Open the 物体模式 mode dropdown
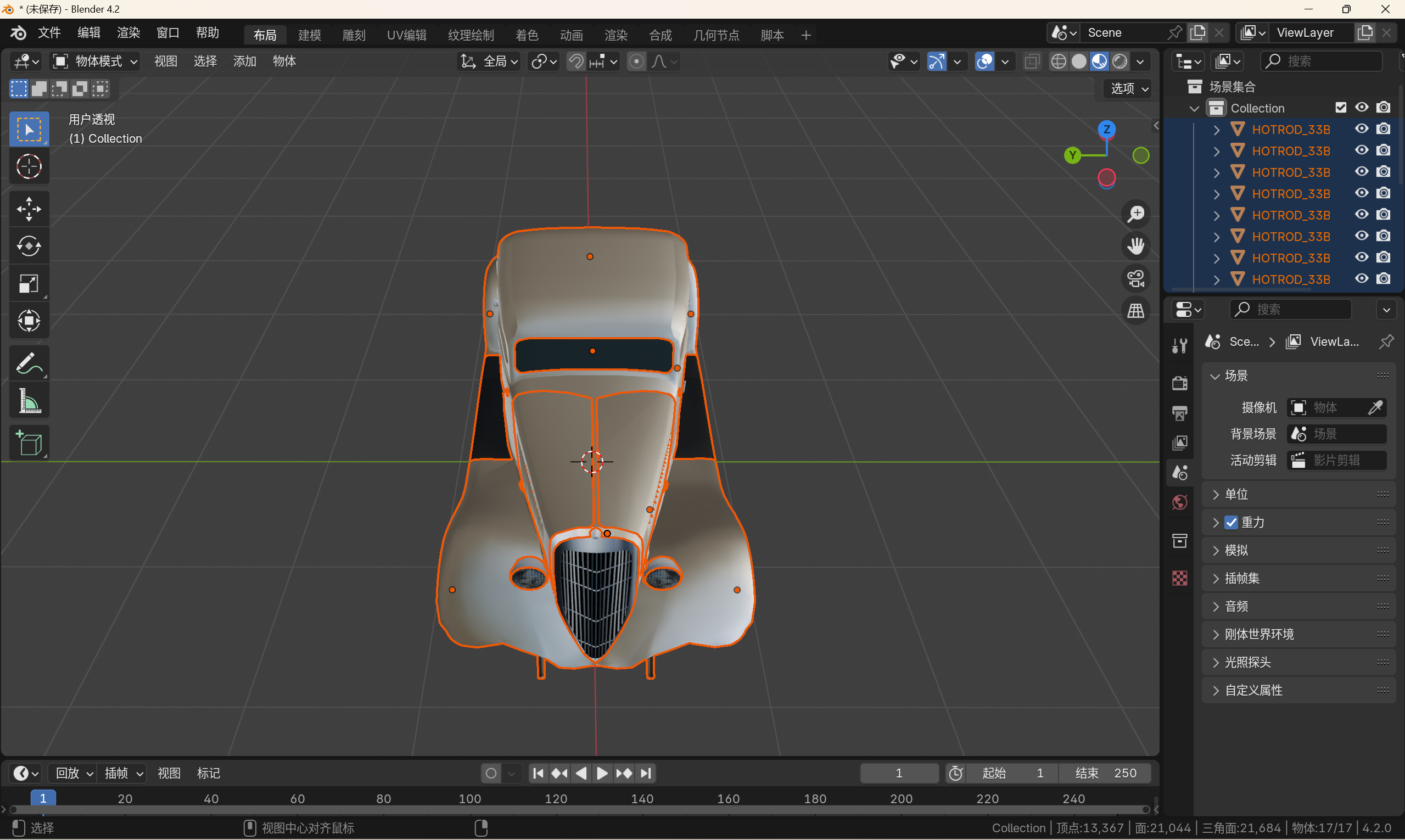This screenshot has height=840, width=1405. click(95, 61)
